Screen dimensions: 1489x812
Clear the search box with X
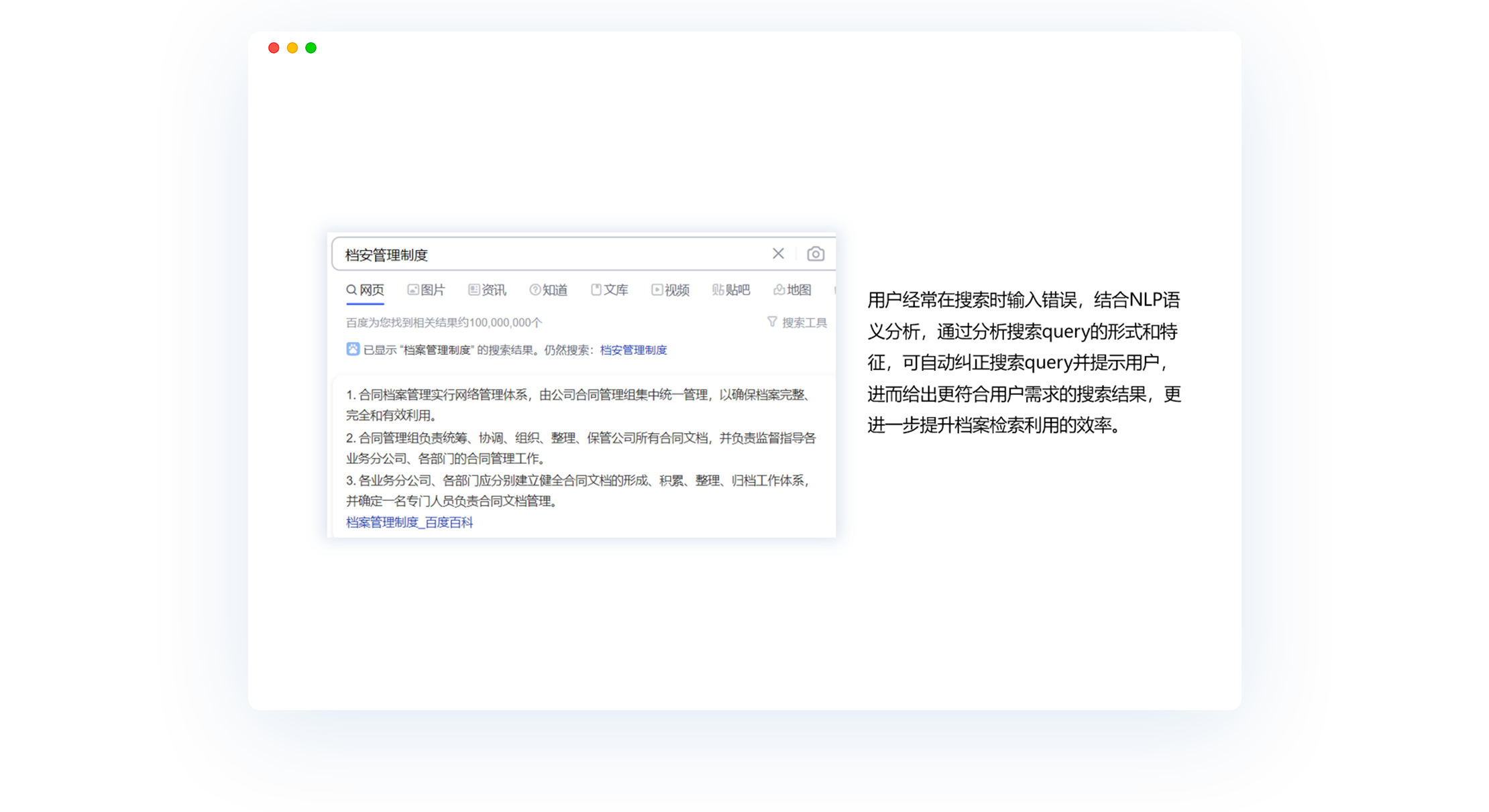778,253
